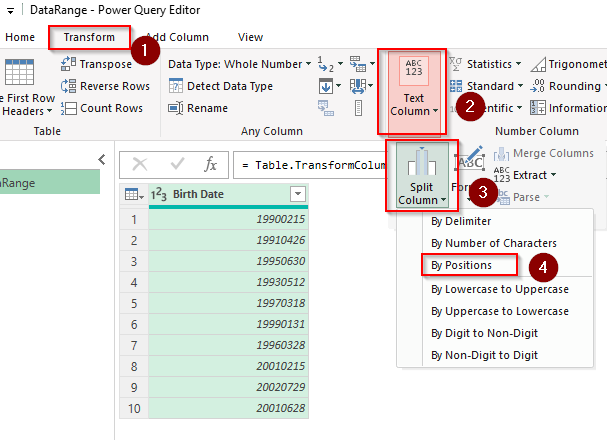Open Split Column dropdown
The width and height of the screenshot is (607, 440).
[x=422, y=175]
